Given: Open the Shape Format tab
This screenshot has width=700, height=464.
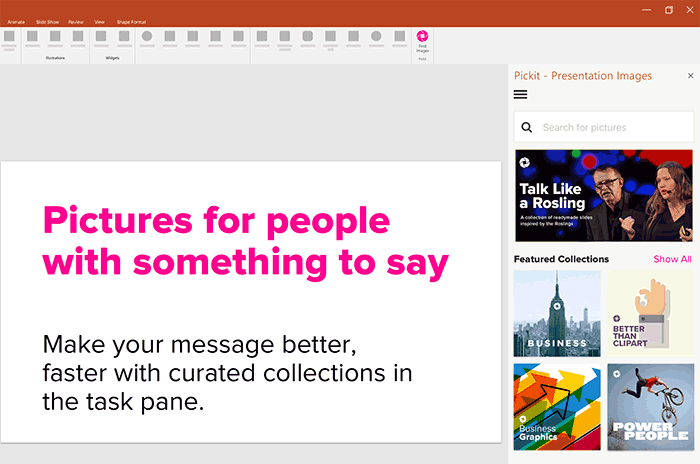Looking at the screenshot, I should [131, 22].
